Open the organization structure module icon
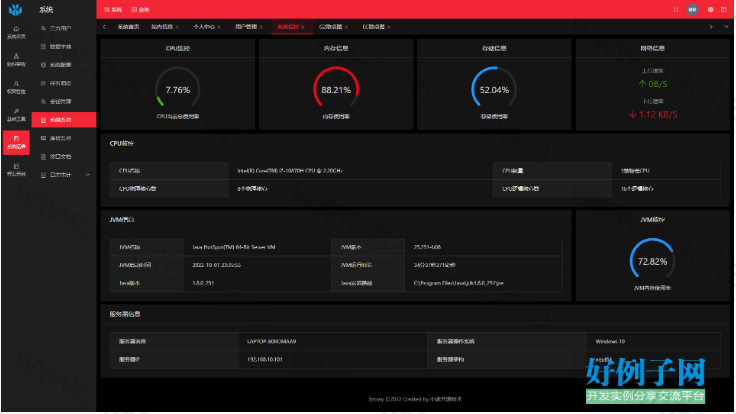 [x=16, y=60]
